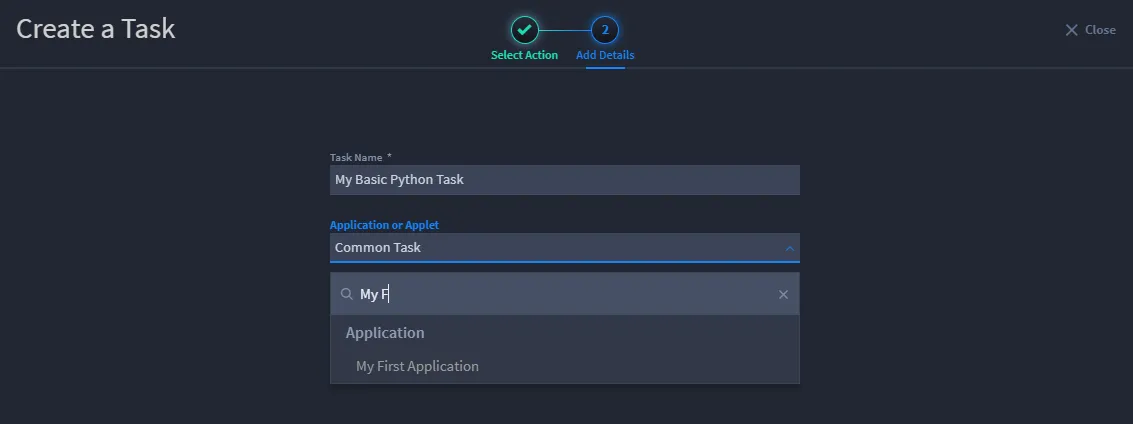Click the Close button with X icon

(x=1090, y=30)
